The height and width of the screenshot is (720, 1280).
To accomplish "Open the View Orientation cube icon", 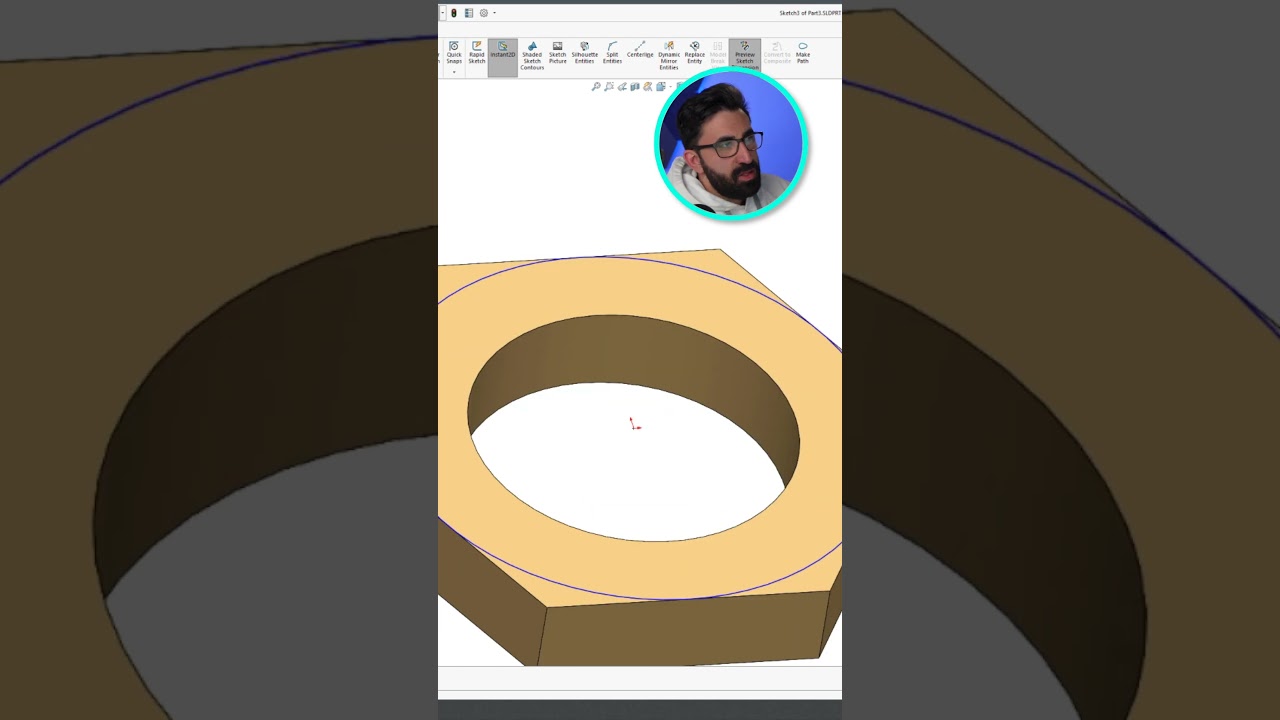I will coord(661,87).
